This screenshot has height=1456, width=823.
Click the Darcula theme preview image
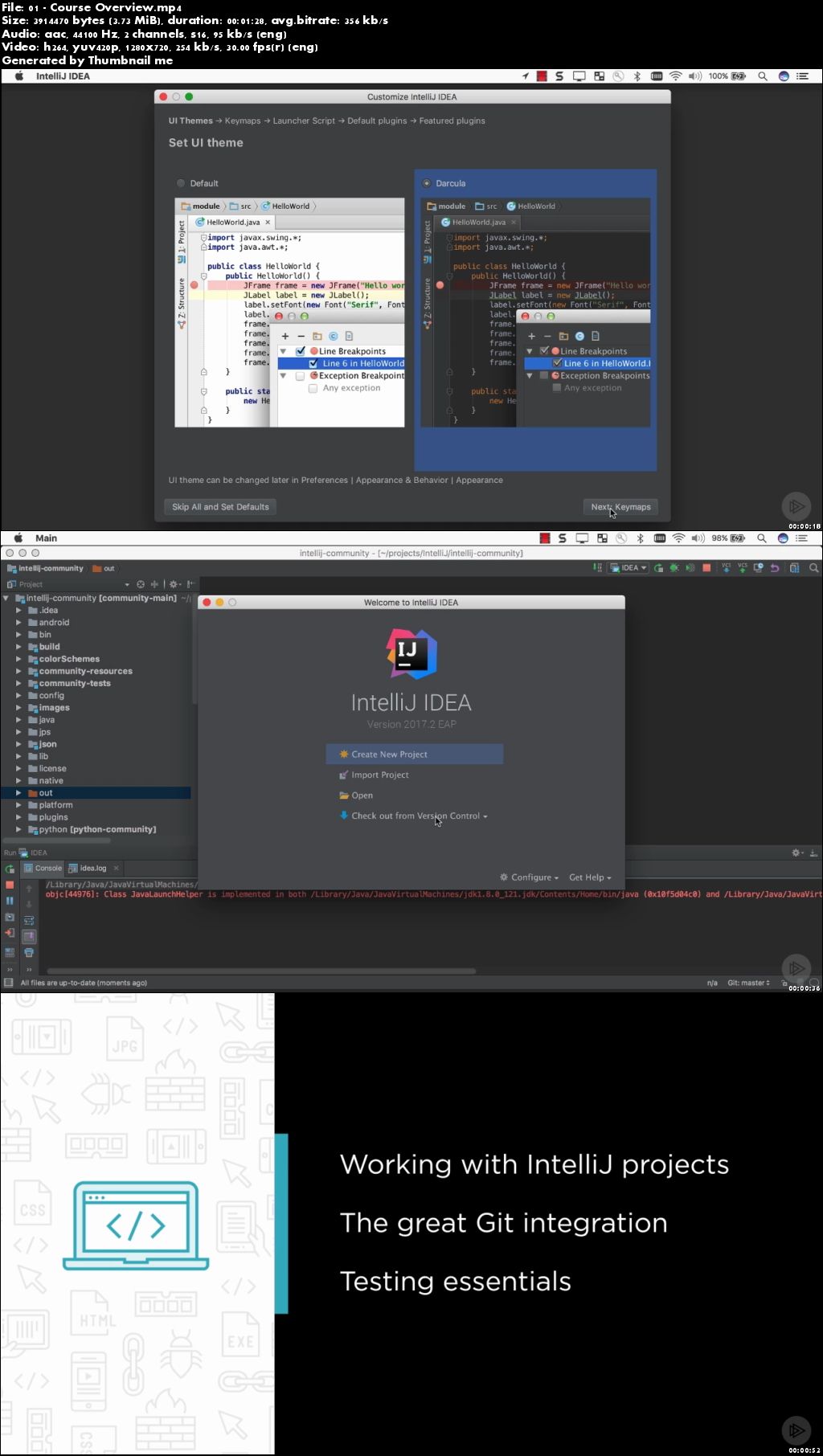[x=535, y=313]
